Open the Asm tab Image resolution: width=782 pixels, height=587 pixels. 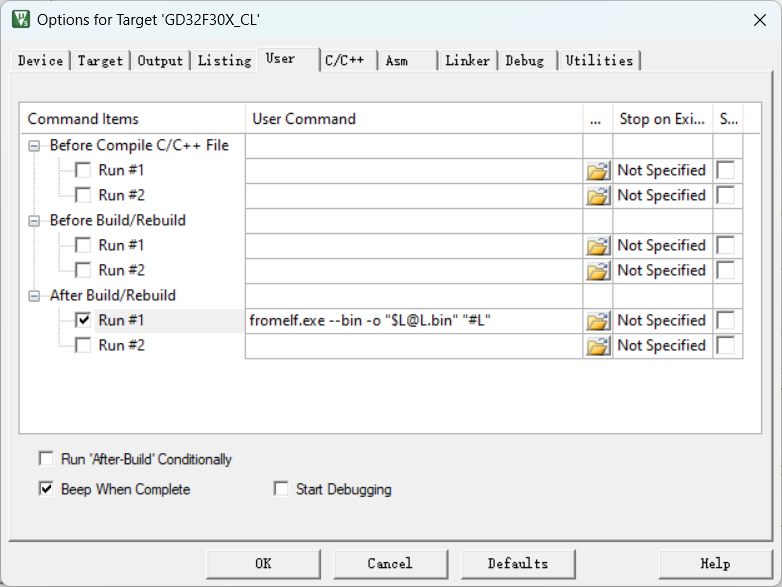tap(408, 61)
